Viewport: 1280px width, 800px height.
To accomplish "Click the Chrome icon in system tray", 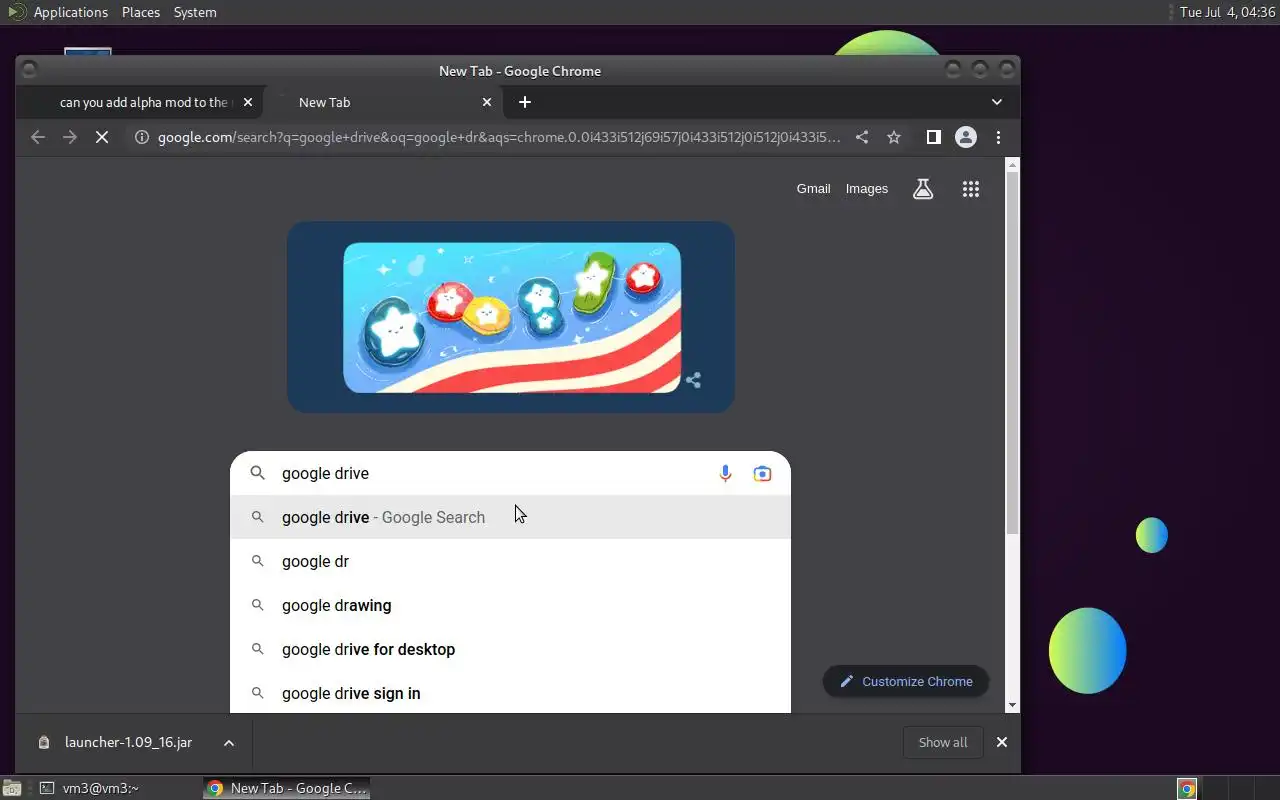I will pos(1187,789).
